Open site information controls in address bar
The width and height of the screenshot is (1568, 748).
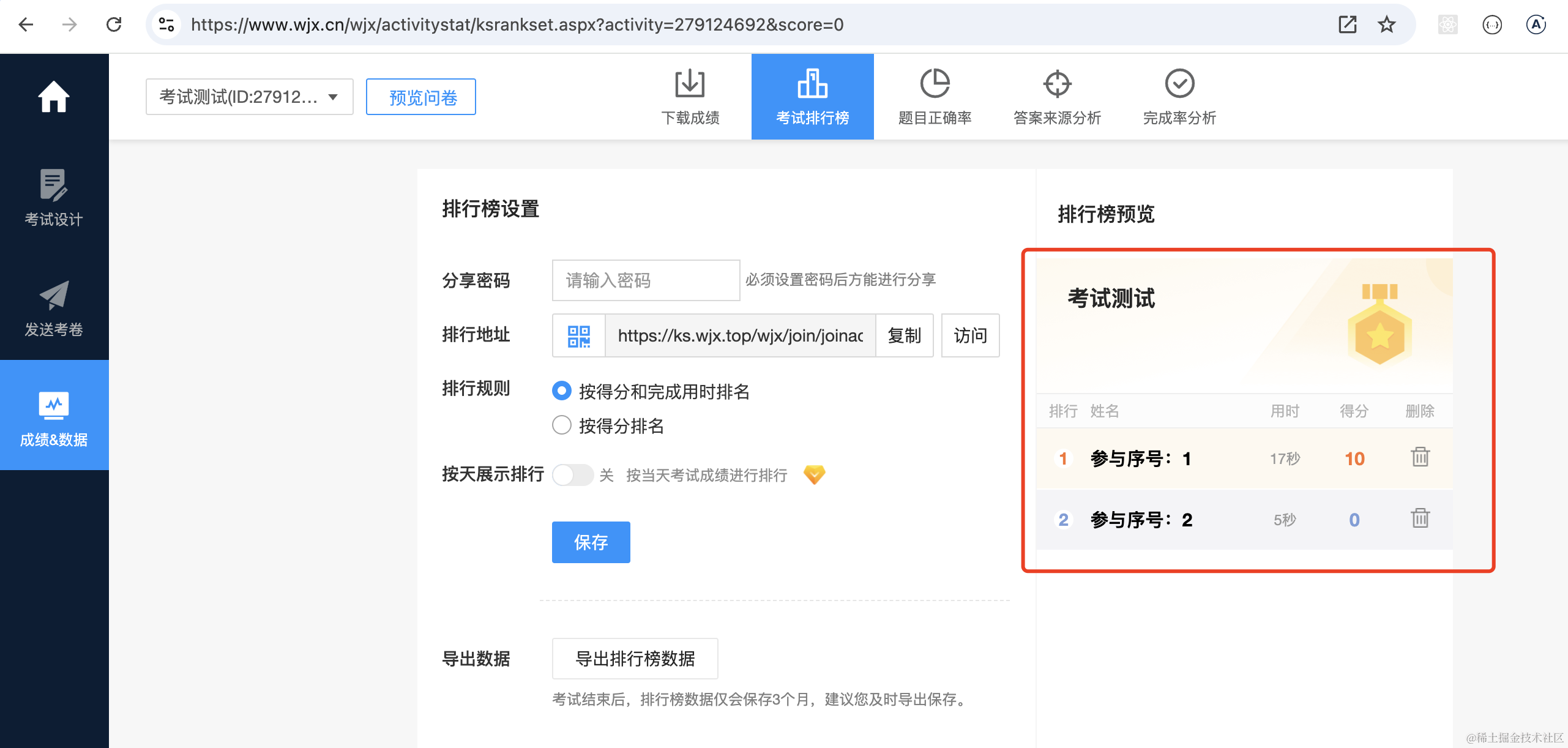166,24
